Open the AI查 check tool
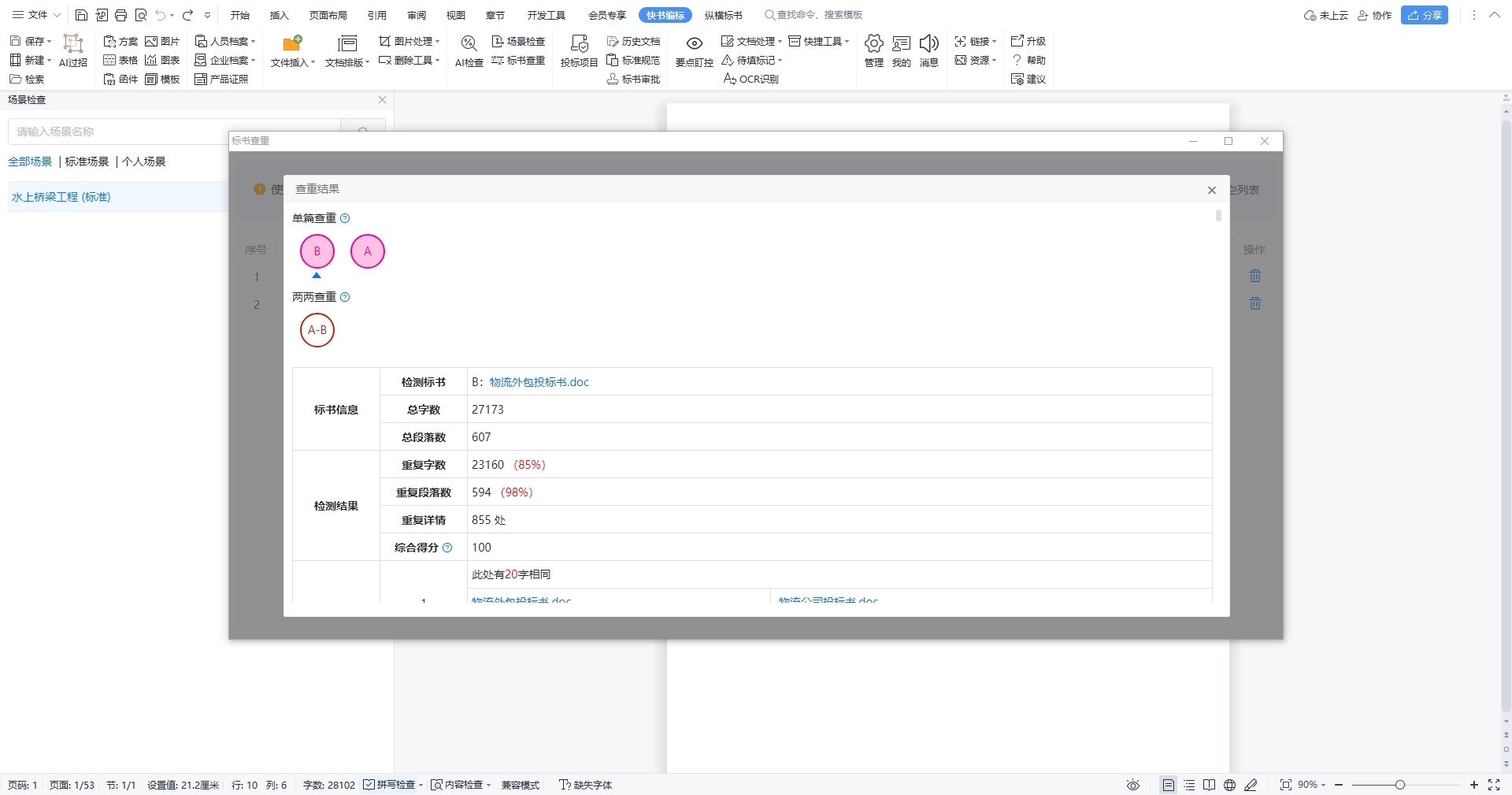Viewport: 1512px width, 795px height. pyautogui.click(x=469, y=50)
